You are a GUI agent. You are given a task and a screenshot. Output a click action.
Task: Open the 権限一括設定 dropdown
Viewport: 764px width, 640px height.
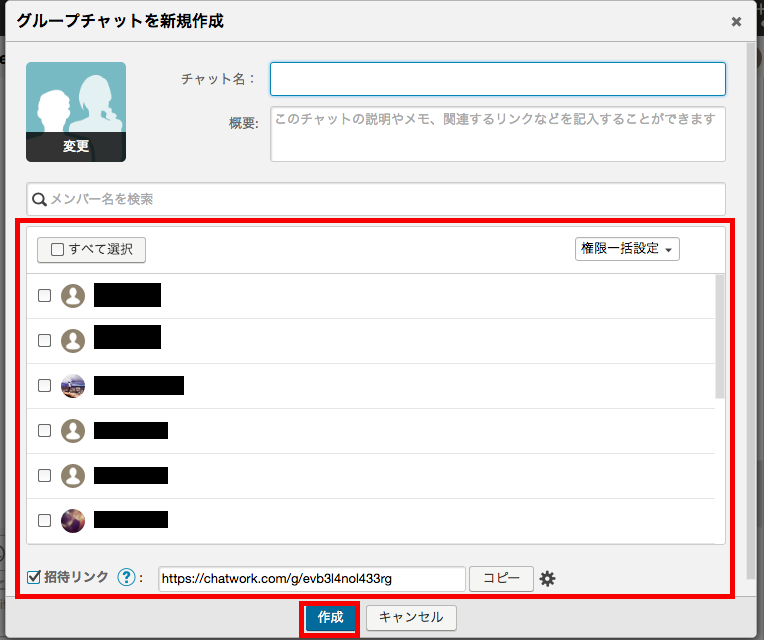(627, 248)
